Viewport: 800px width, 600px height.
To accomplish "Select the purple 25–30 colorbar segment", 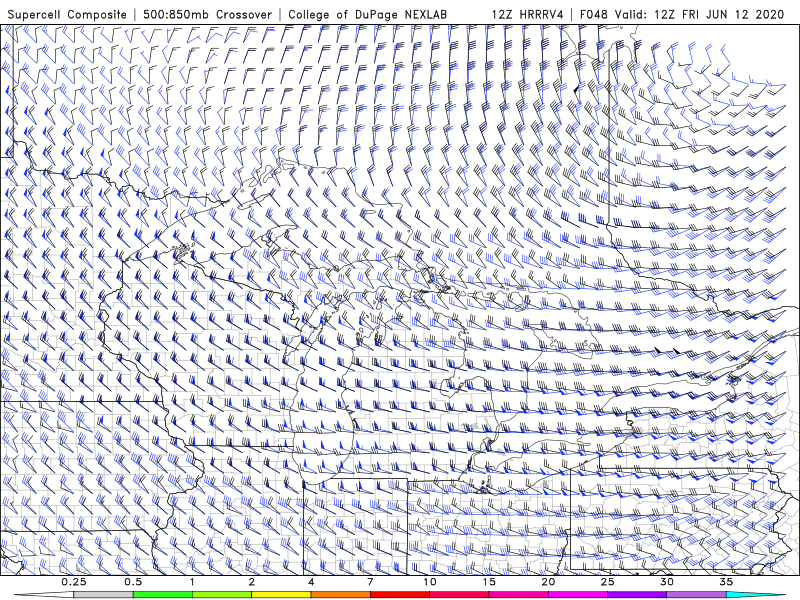I will (x=637, y=595).
